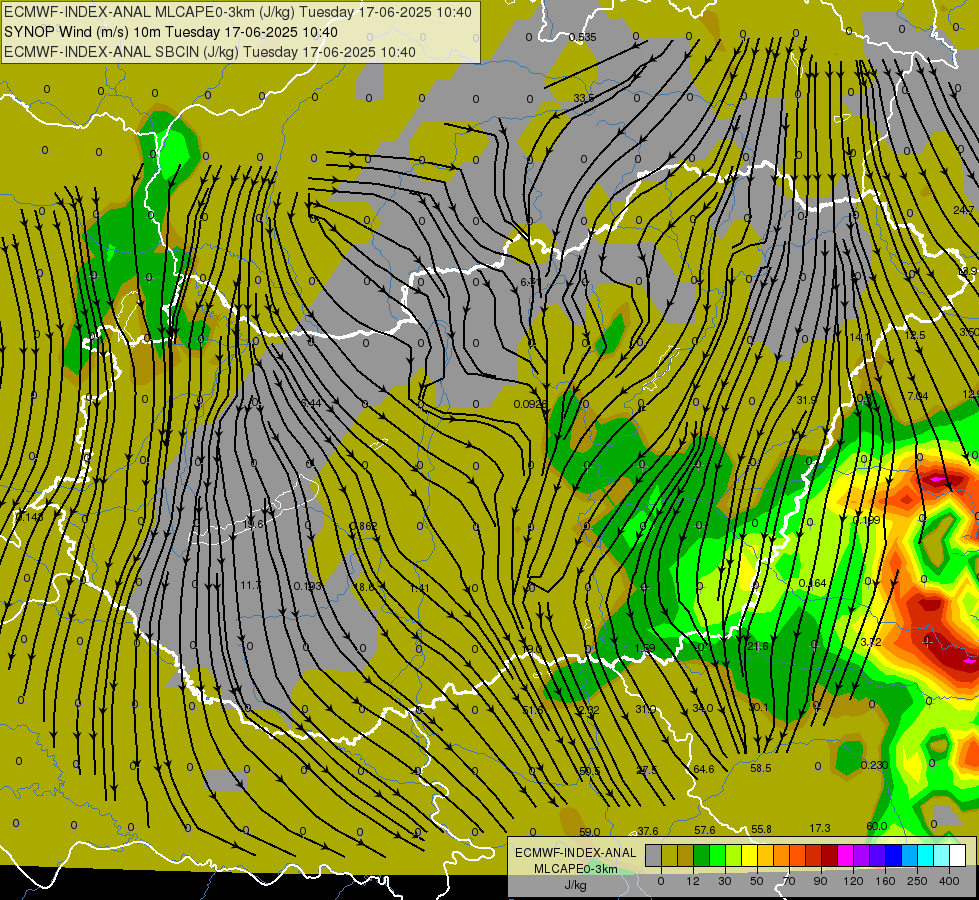The height and width of the screenshot is (900, 979).
Task: Click the 90 tick label on legend scale
Action: [x=820, y=881]
